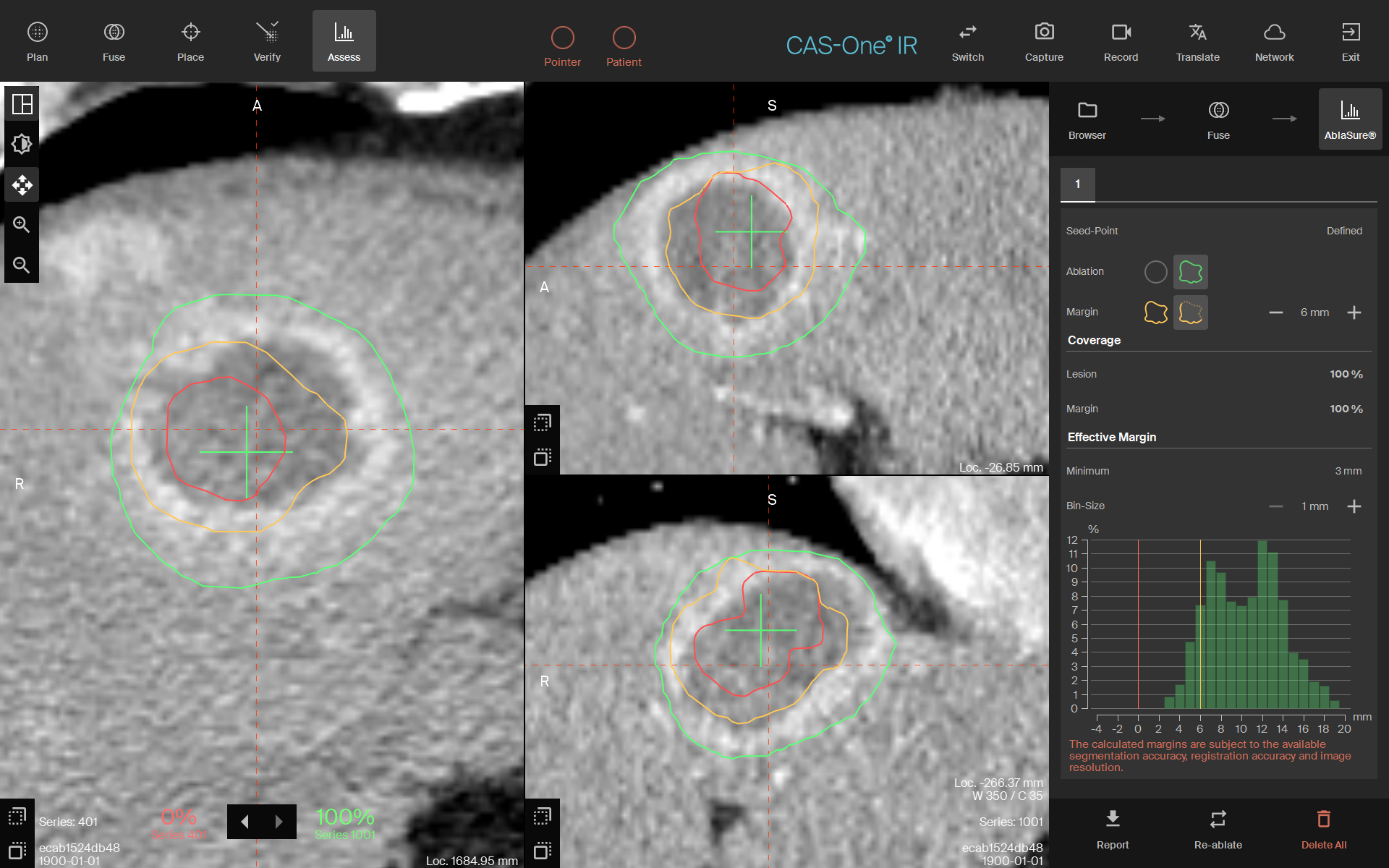The height and width of the screenshot is (868, 1389).
Task: Open the layout selector icon
Action: [x=22, y=104]
